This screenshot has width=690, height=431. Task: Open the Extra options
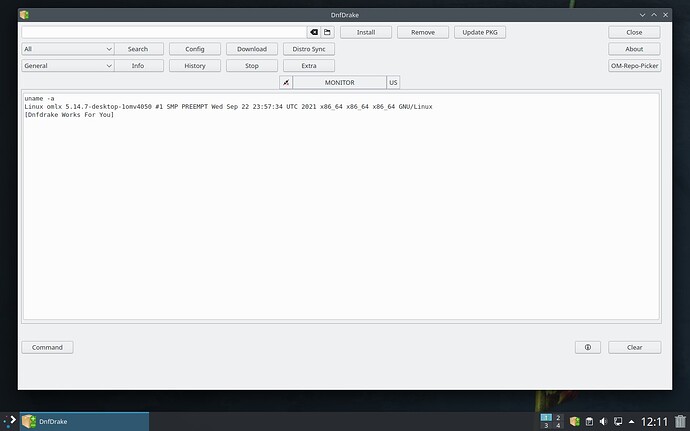309,66
